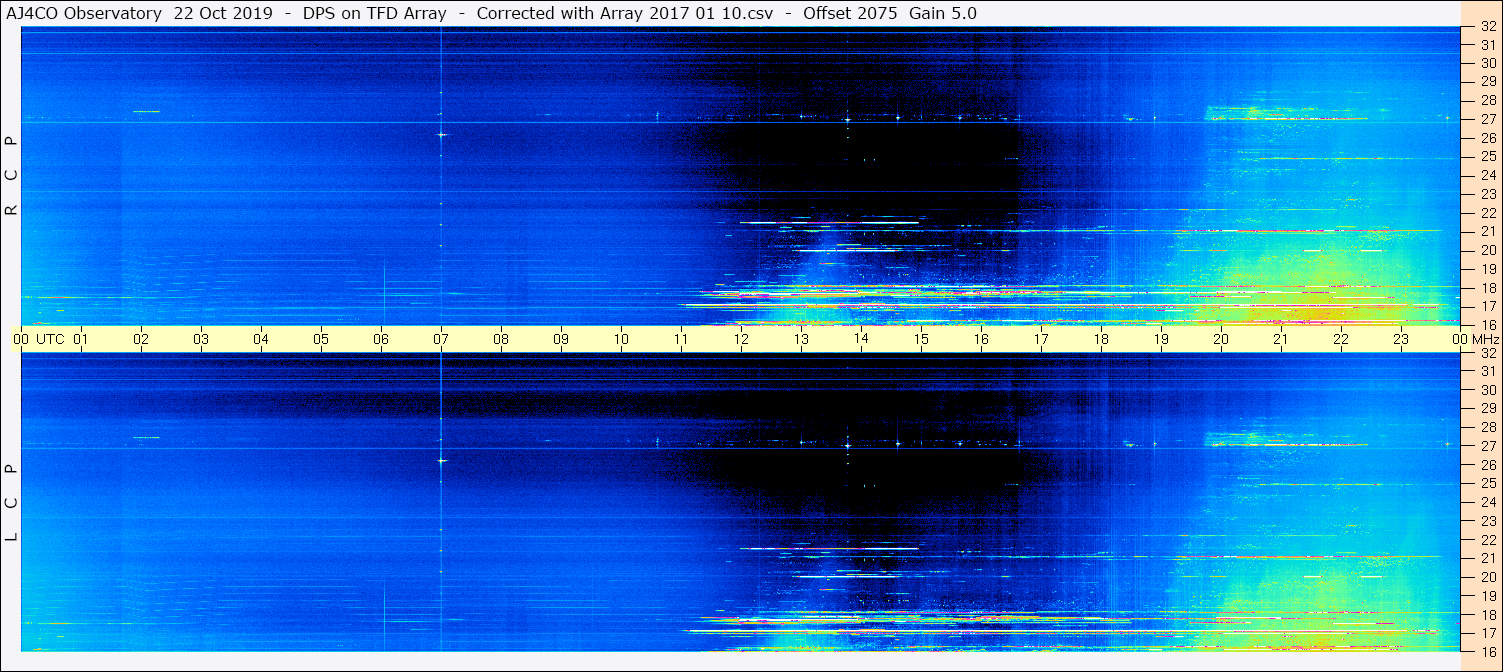The height and width of the screenshot is (672, 1503).
Task: Select the 16 MHz label on the lower frequency scale
Action: tap(1487, 650)
